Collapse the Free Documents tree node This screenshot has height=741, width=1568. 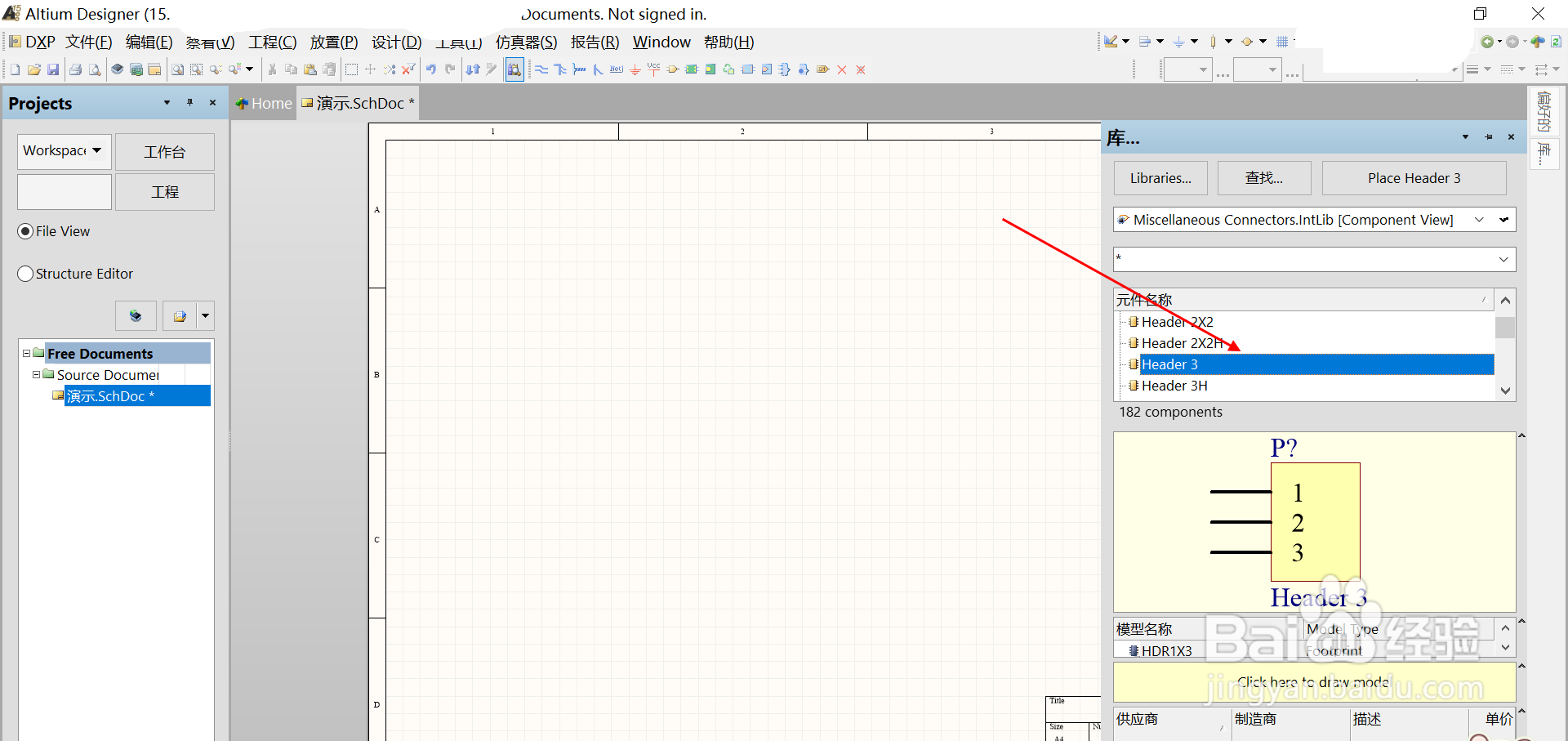pos(26,354)
